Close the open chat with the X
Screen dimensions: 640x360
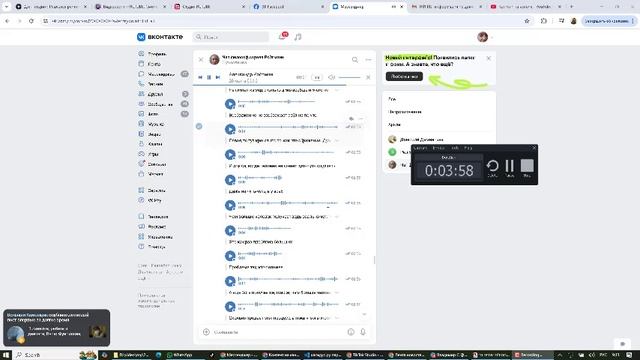point(201,60)
